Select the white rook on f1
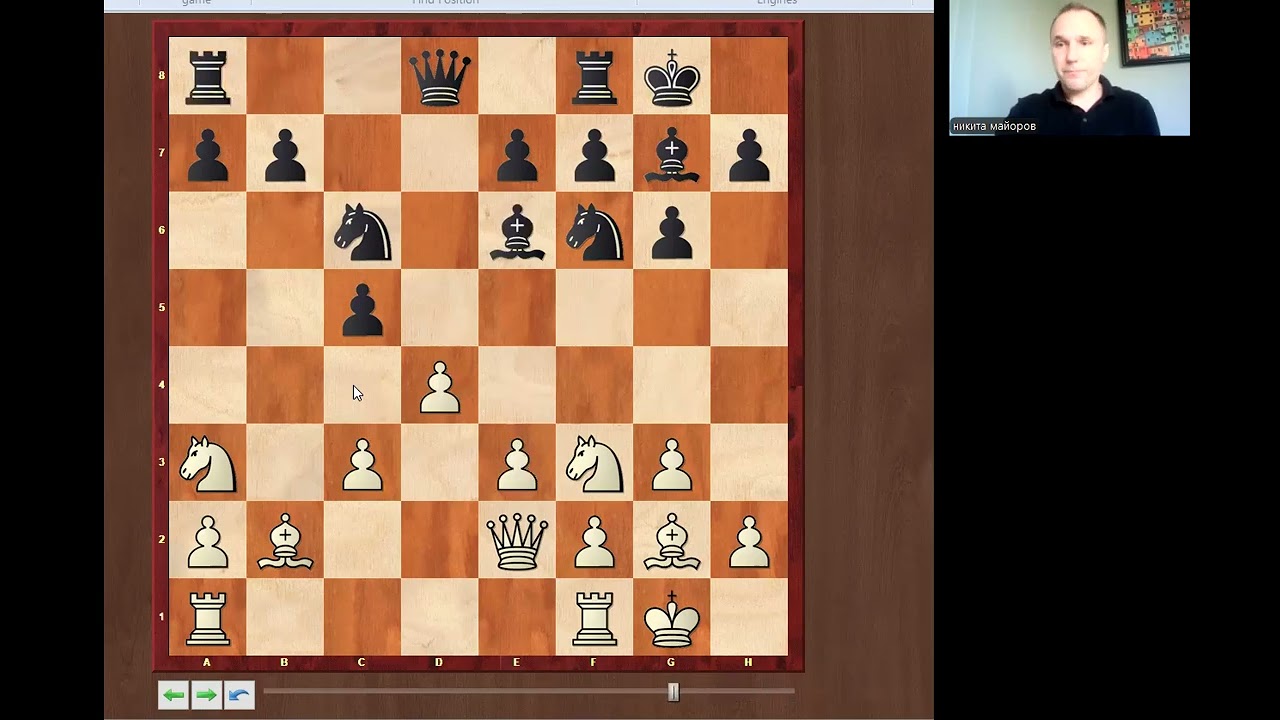 (x=595, y=619)
